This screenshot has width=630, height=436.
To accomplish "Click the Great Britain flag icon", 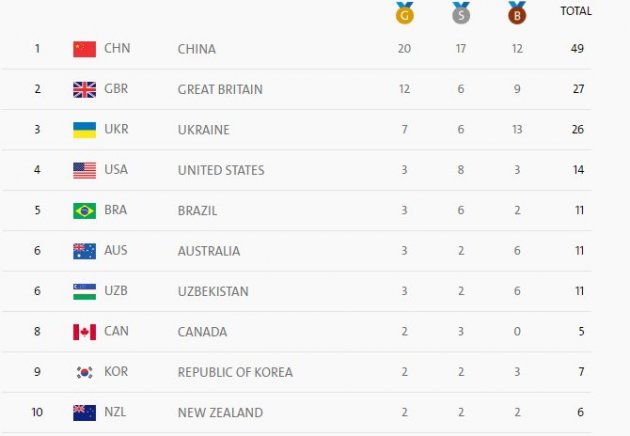I will pyautogui.click(x=85, y=89).
